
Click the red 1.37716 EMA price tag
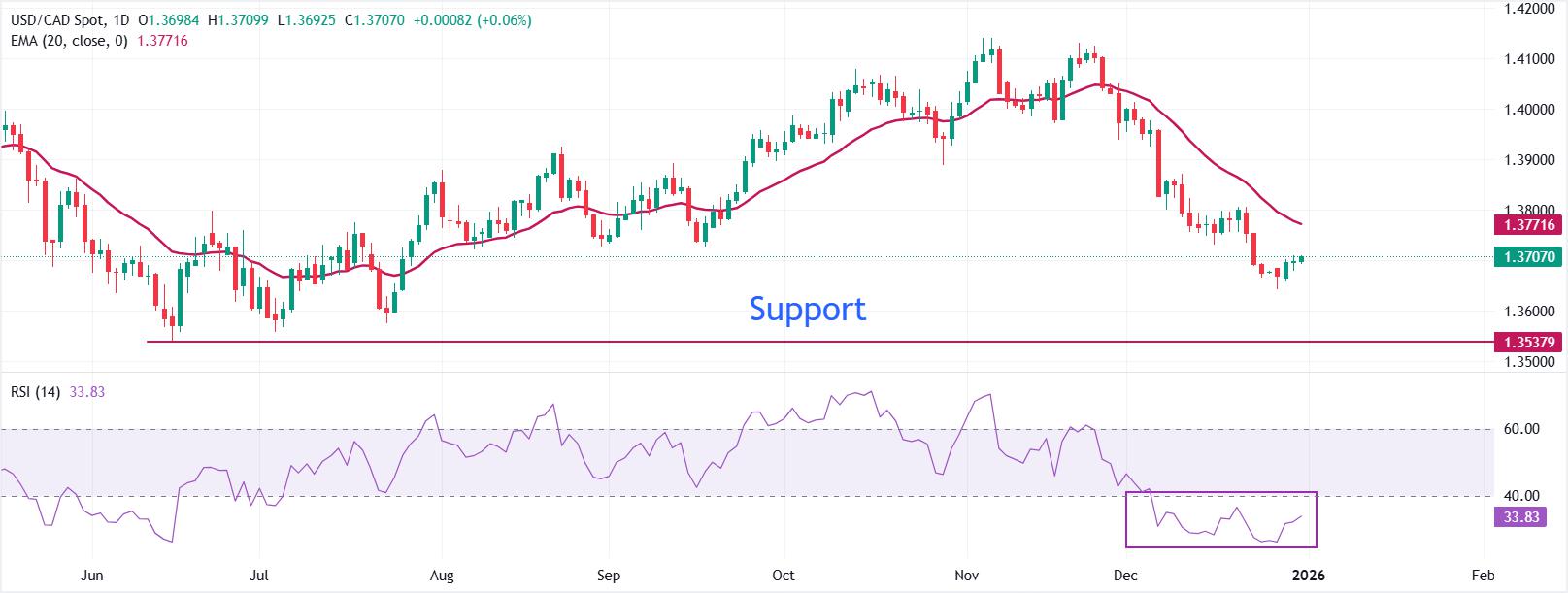tap(1529, 225)
